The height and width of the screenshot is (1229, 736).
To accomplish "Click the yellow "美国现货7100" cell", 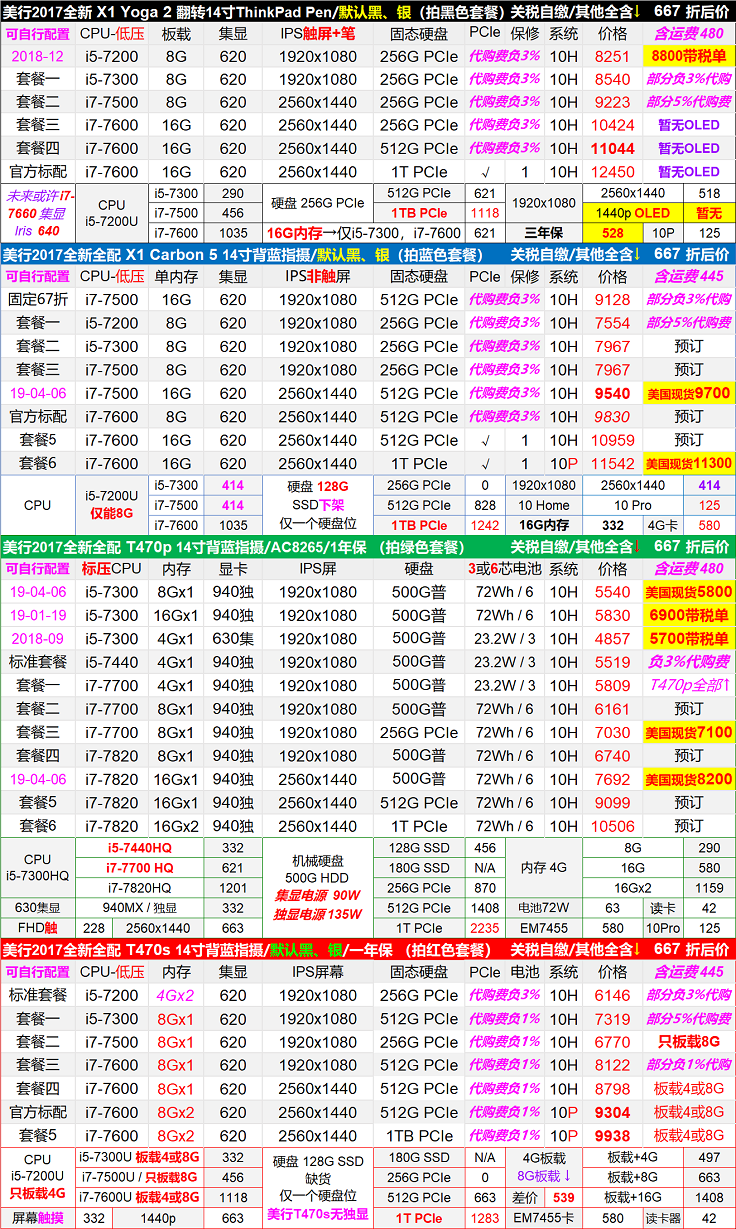I will pyautogui.click(x=688, y=732).
